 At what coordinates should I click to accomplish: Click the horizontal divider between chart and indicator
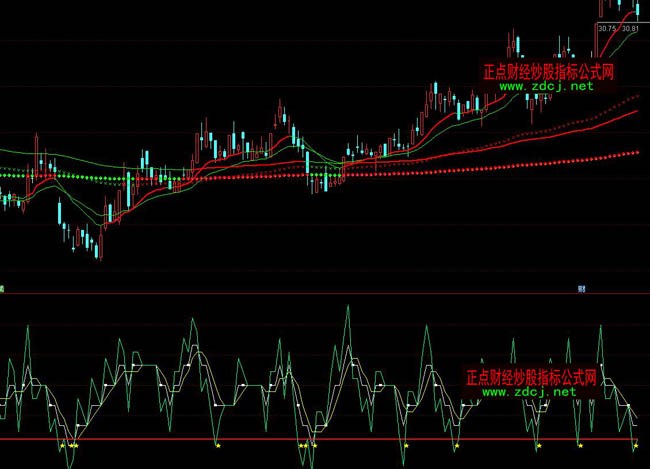coord(300,294)
